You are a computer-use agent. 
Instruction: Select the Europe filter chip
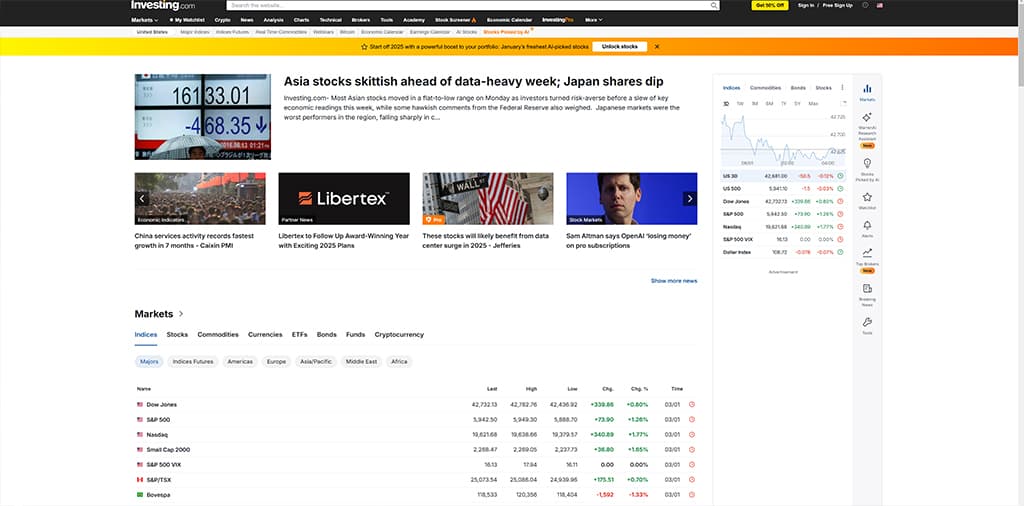tap(276, 361)
